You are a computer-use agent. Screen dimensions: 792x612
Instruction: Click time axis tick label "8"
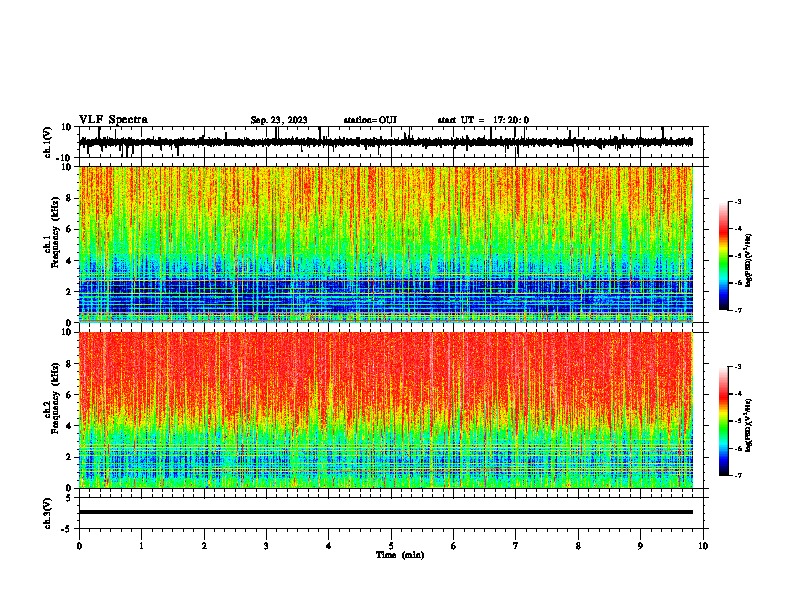[578, 546]
